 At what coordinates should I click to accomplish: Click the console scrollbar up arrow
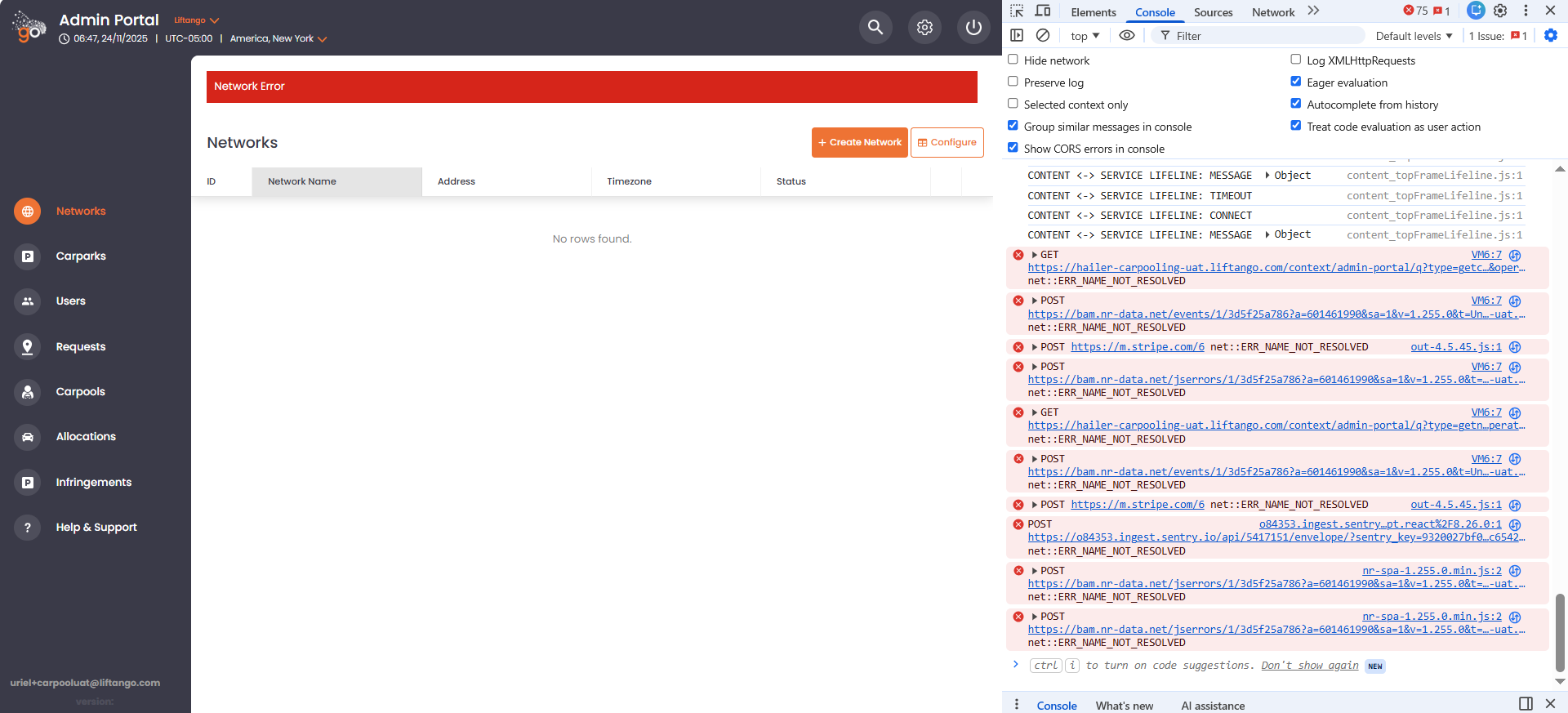(x=1560, y=169)
